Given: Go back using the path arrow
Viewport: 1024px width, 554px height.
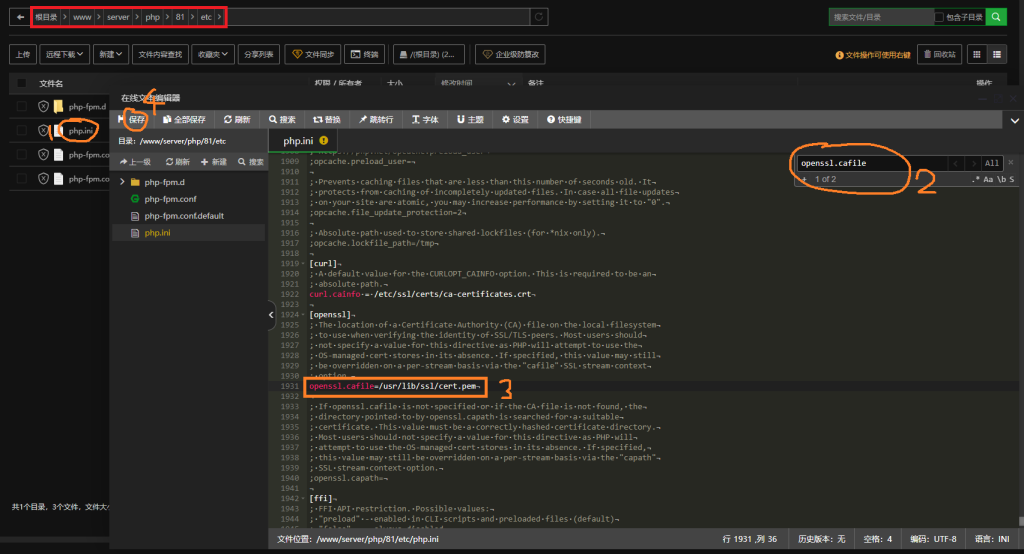Looking at the screenshot, I should (x=20, y=17).
